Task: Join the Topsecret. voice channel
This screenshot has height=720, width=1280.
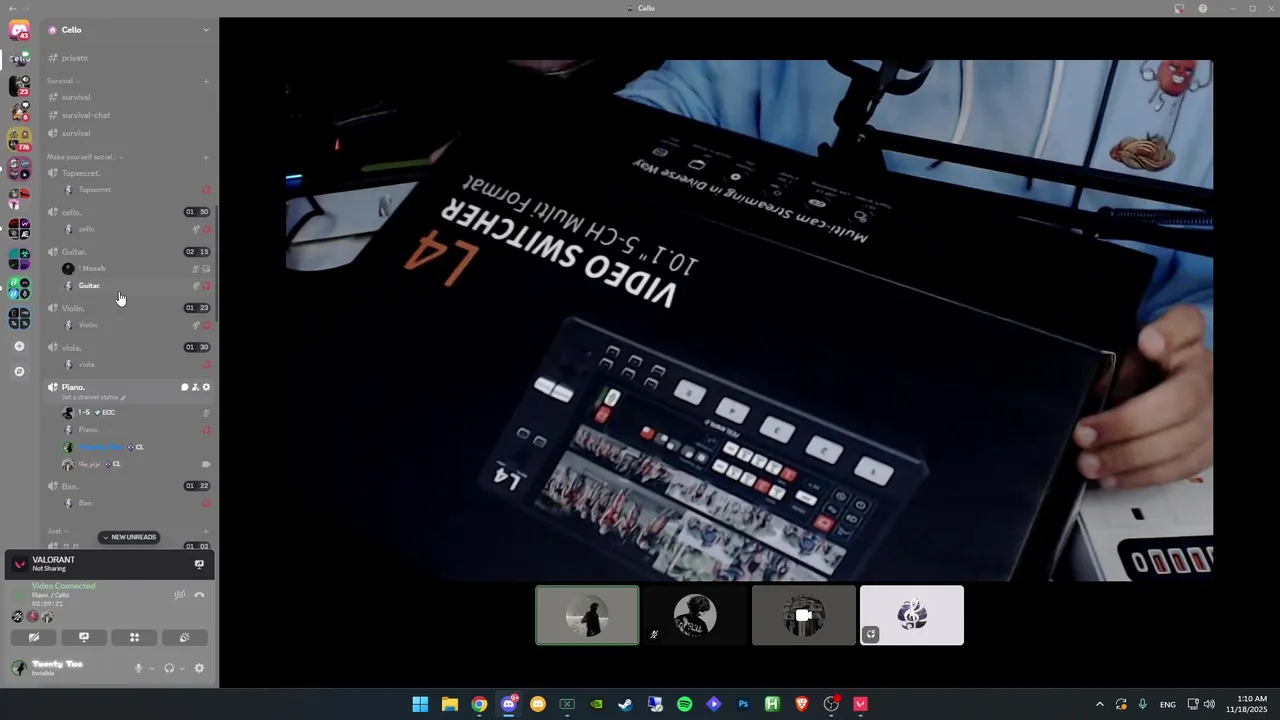Action: 128,173
